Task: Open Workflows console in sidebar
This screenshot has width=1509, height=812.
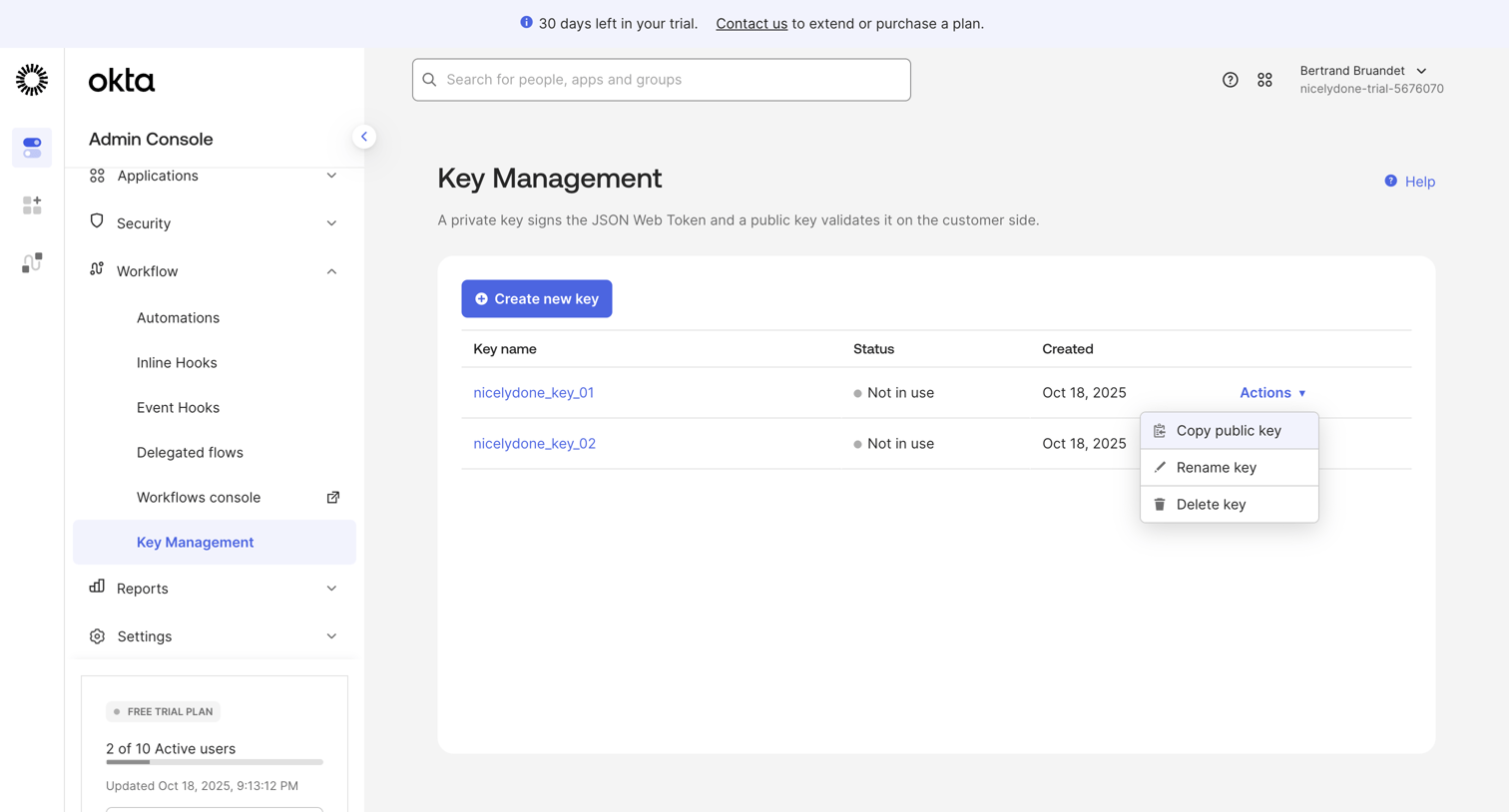Action: point(199,497)
